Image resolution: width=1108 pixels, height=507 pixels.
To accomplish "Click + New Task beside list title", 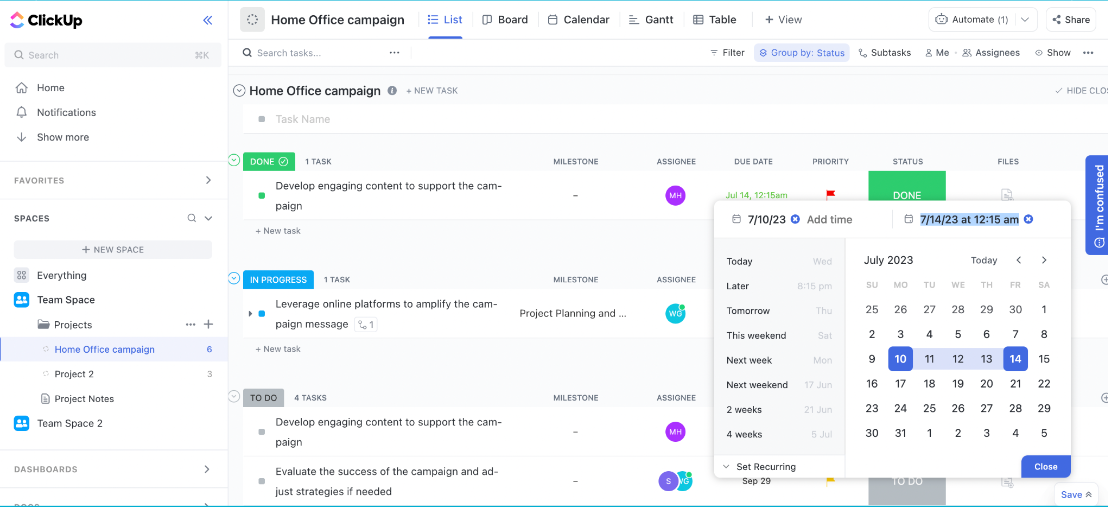I will click(432, 91).
